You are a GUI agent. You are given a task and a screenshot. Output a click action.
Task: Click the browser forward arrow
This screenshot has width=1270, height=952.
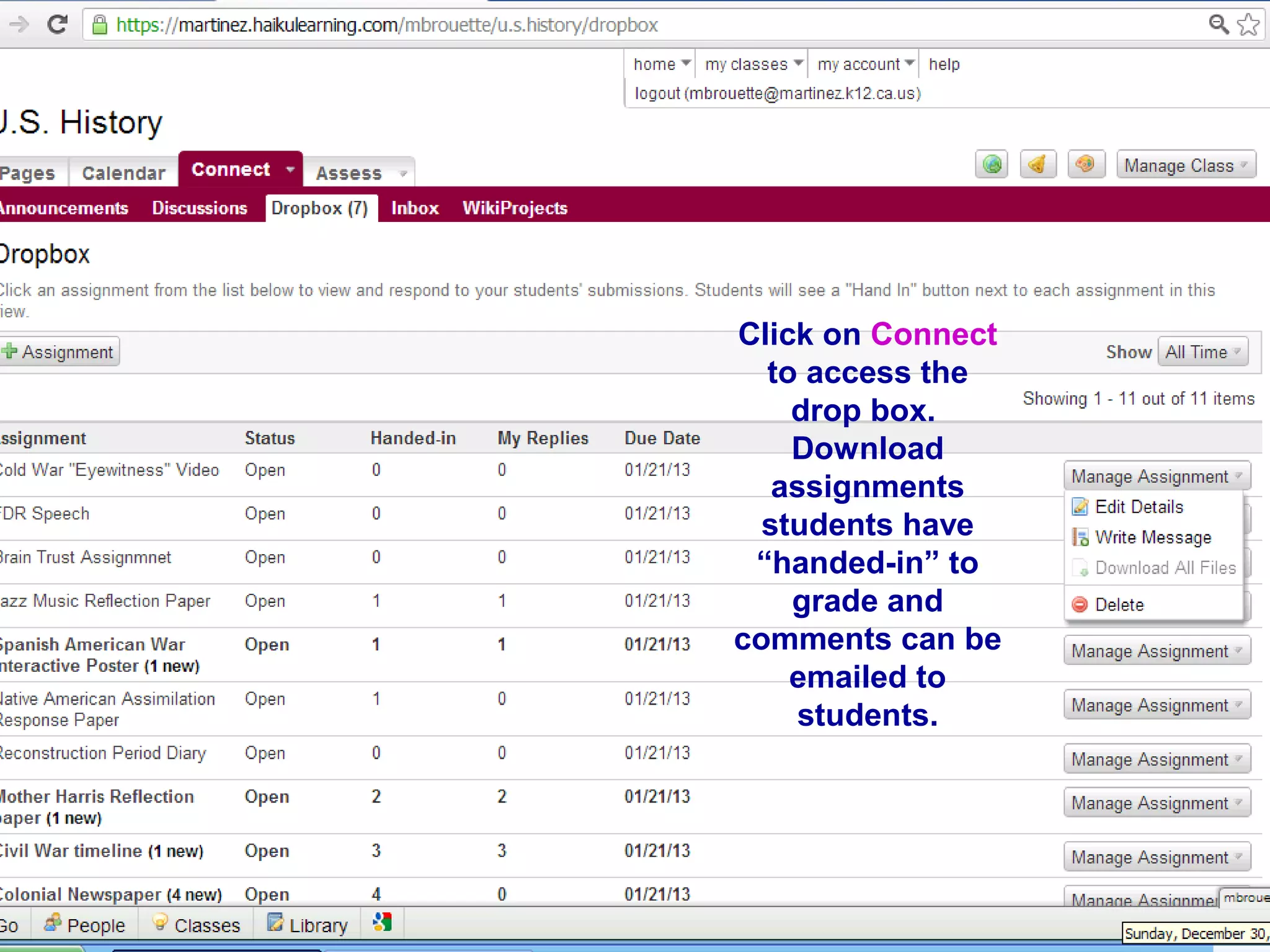(19, 25)
